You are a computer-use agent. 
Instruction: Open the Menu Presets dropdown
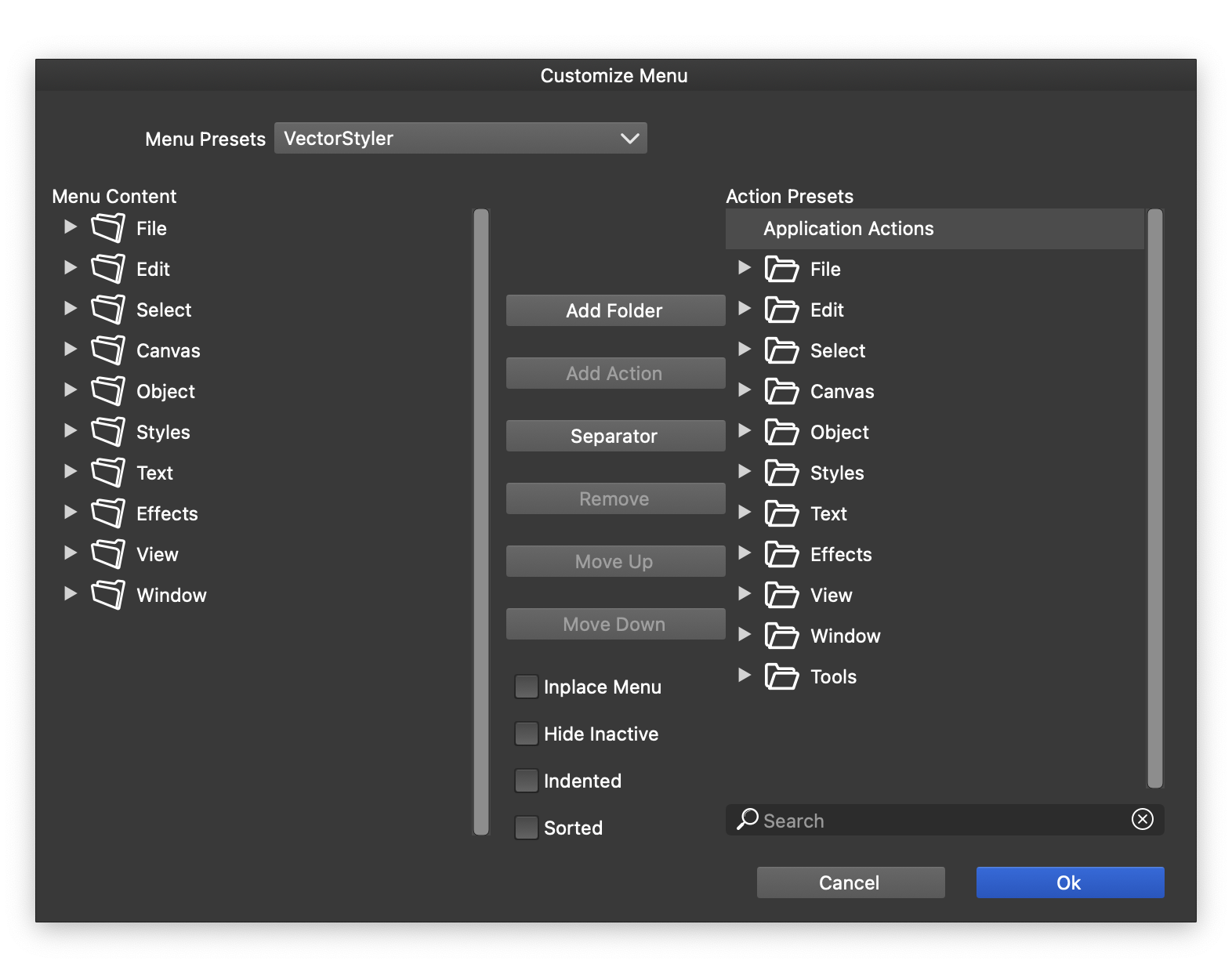click(x=460, y=138)
